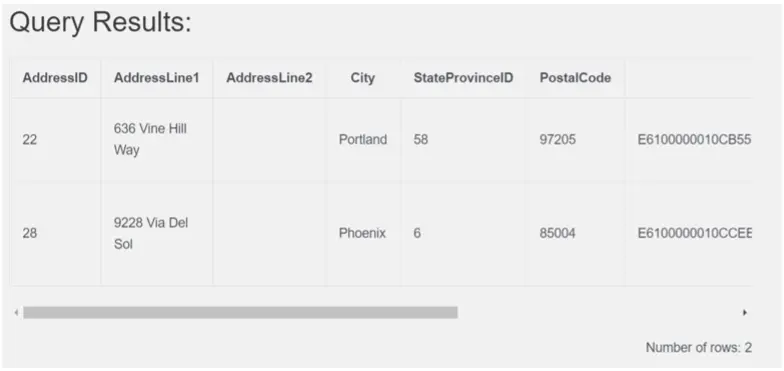Click the AddressID cell with value 22

pyautogui.click(x=55, y=140)
